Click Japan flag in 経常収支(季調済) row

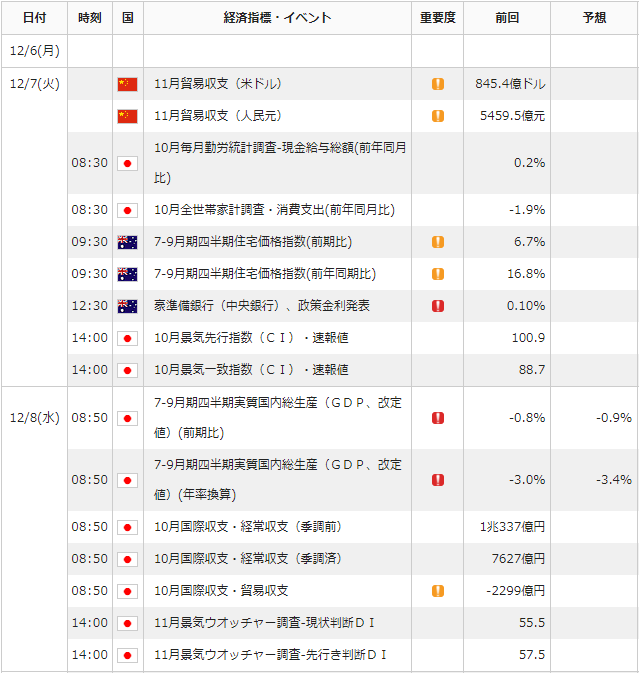click(x=127, y=559)
